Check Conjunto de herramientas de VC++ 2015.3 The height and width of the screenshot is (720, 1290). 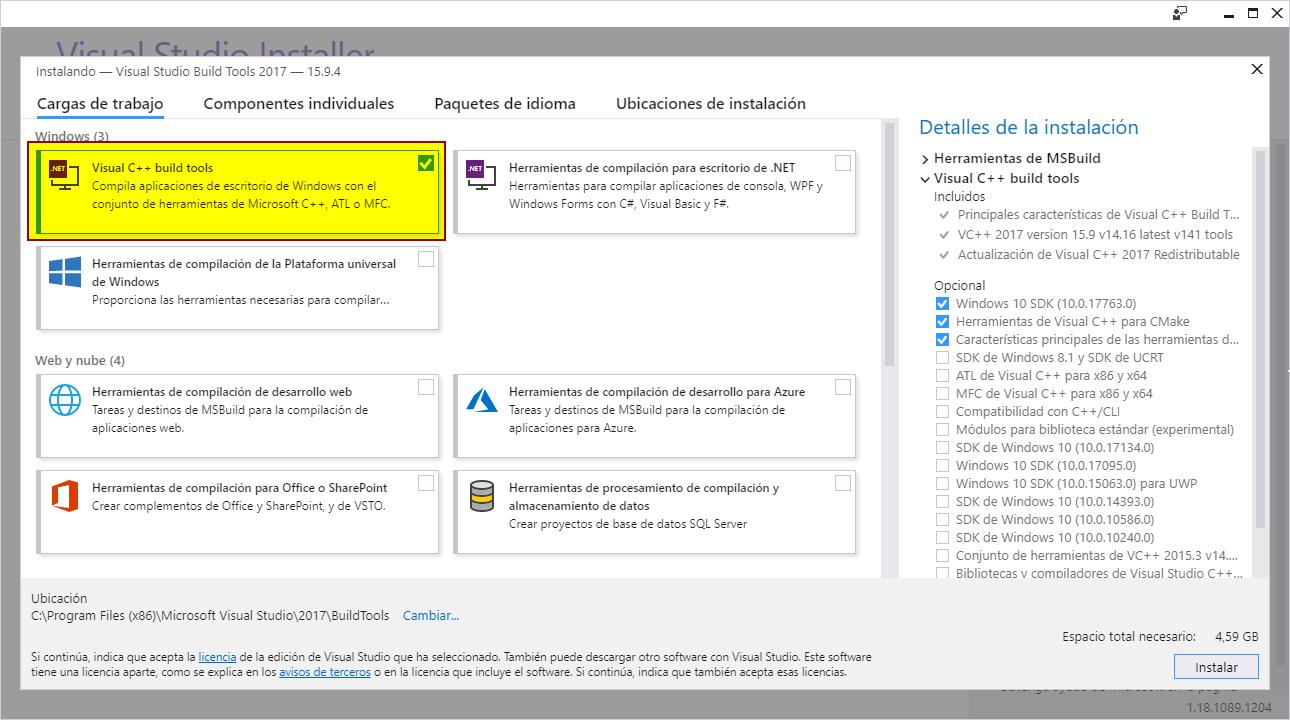tap(942, 555)
